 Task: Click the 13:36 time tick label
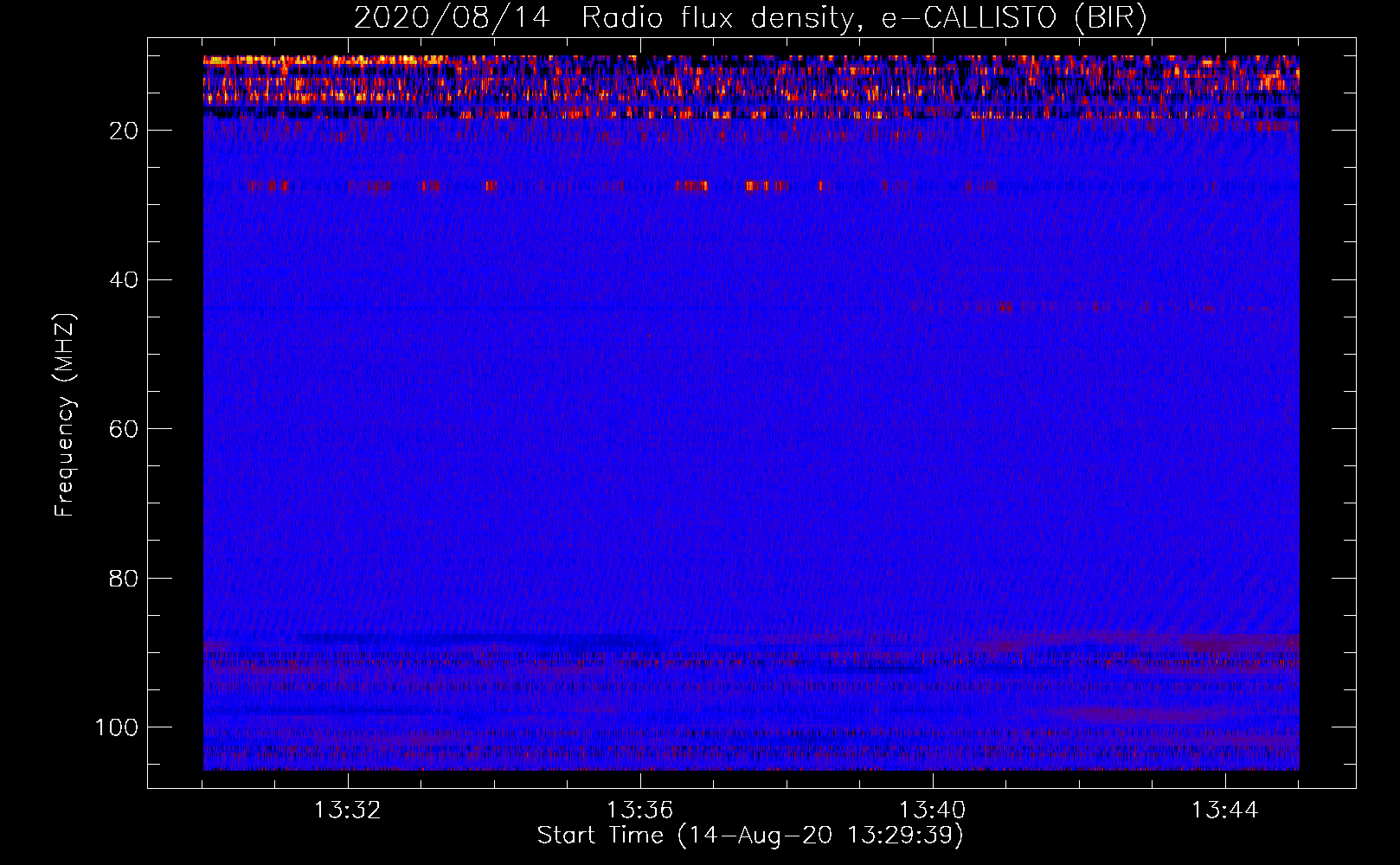(x=639, y=811)
